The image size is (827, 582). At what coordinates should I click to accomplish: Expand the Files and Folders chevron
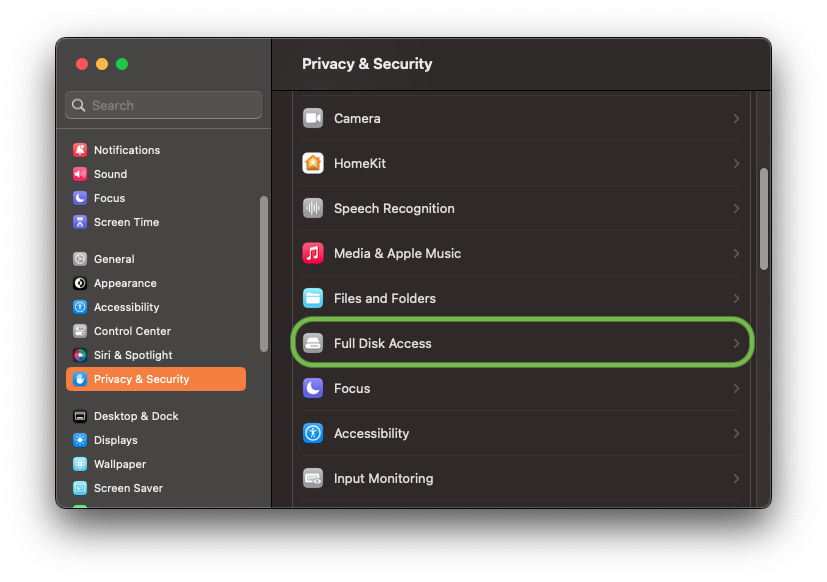736,299
